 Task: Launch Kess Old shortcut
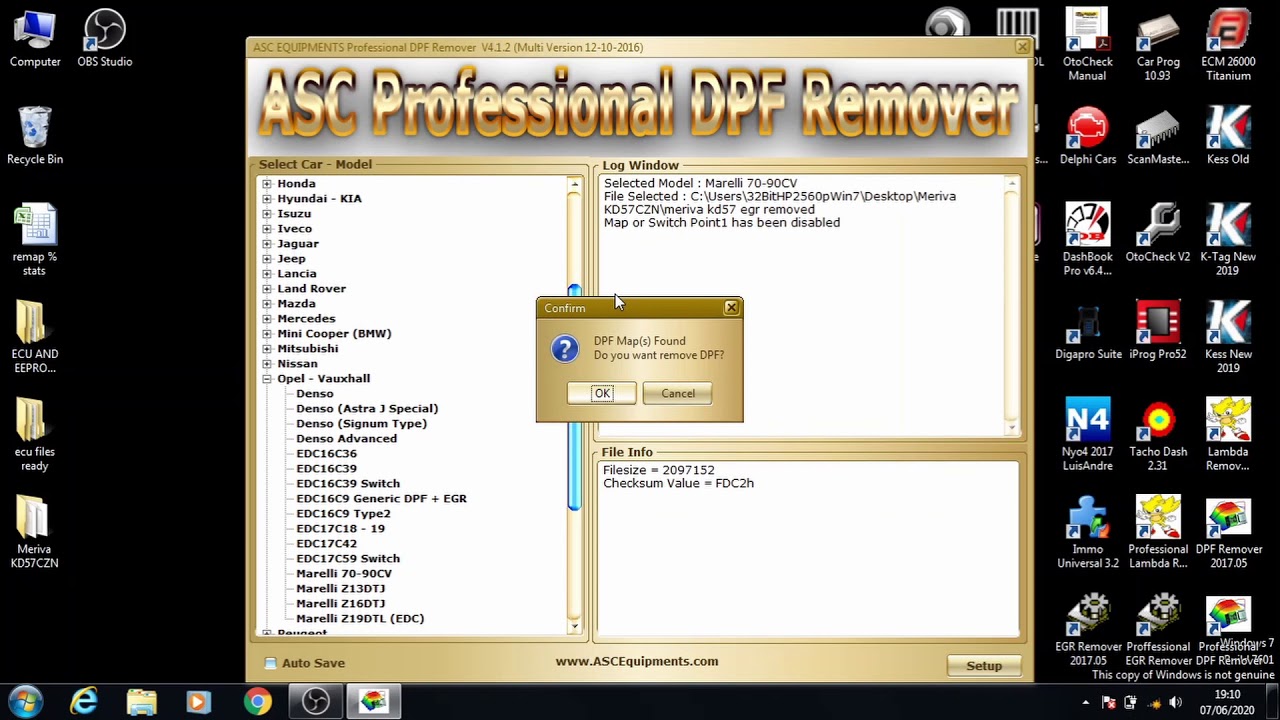(x=1228, y=136)
